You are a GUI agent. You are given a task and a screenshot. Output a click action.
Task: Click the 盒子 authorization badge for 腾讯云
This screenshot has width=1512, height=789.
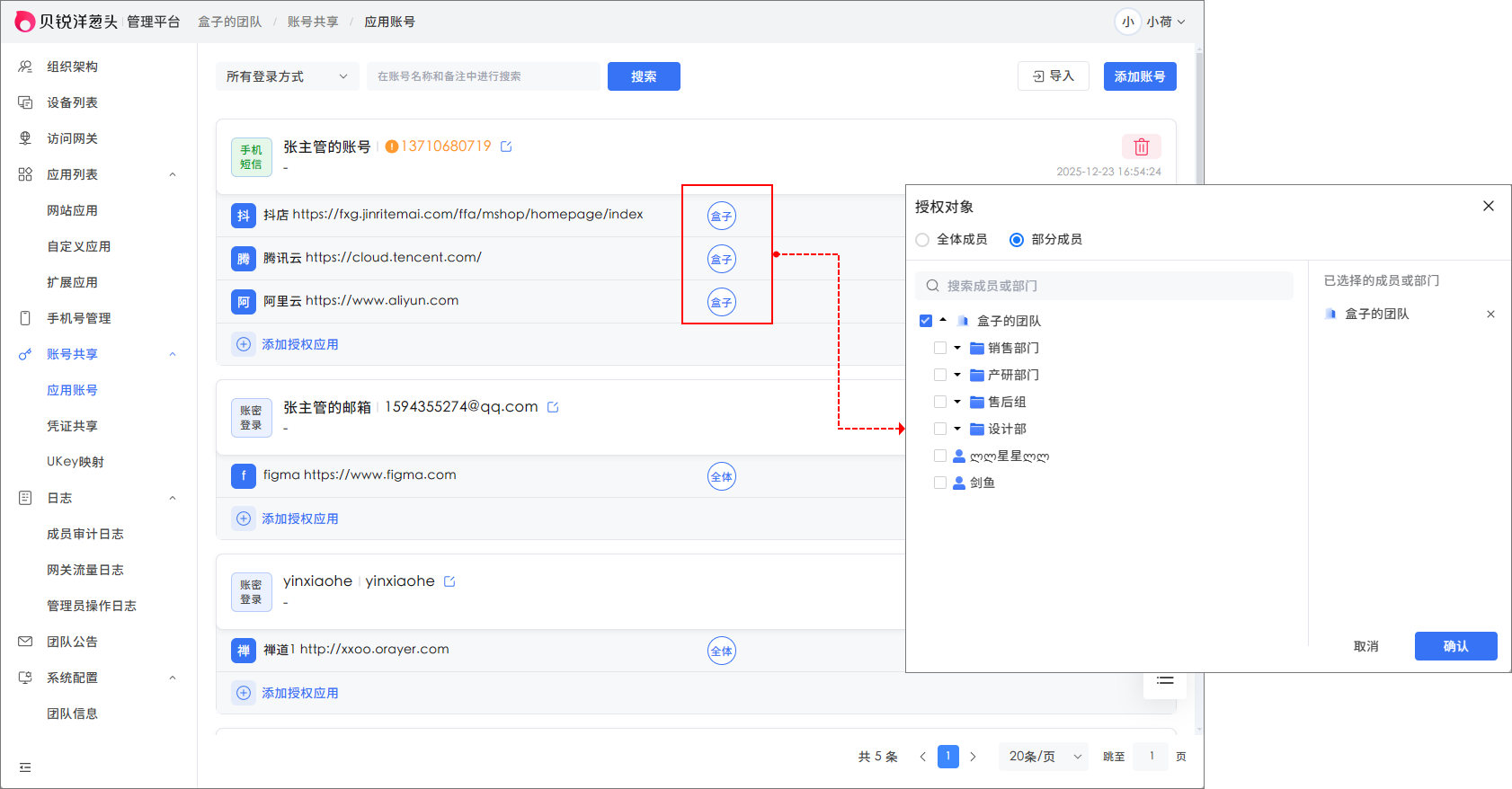click(x=721, y=259)
